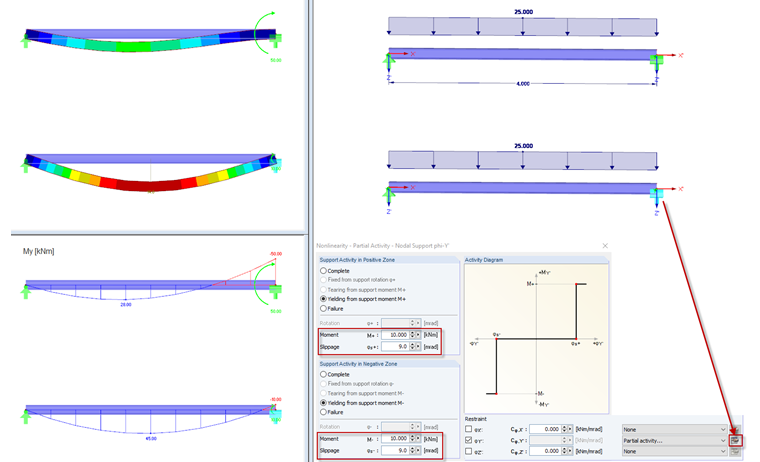Viewport: 760px width, 462px height.
Task: Click the spinner on C-phi X field
Action: click(564, 429)
